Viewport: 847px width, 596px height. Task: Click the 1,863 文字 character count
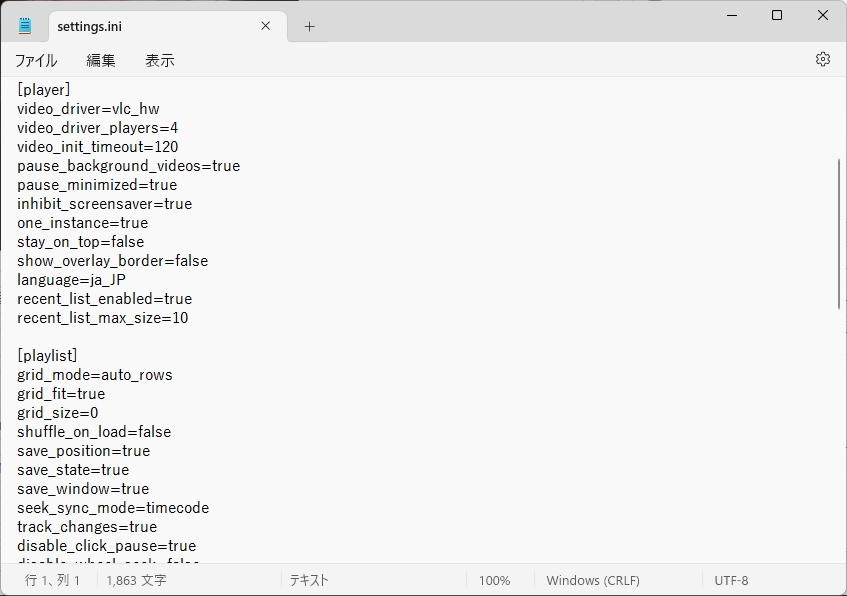click(x=137, y=580)
